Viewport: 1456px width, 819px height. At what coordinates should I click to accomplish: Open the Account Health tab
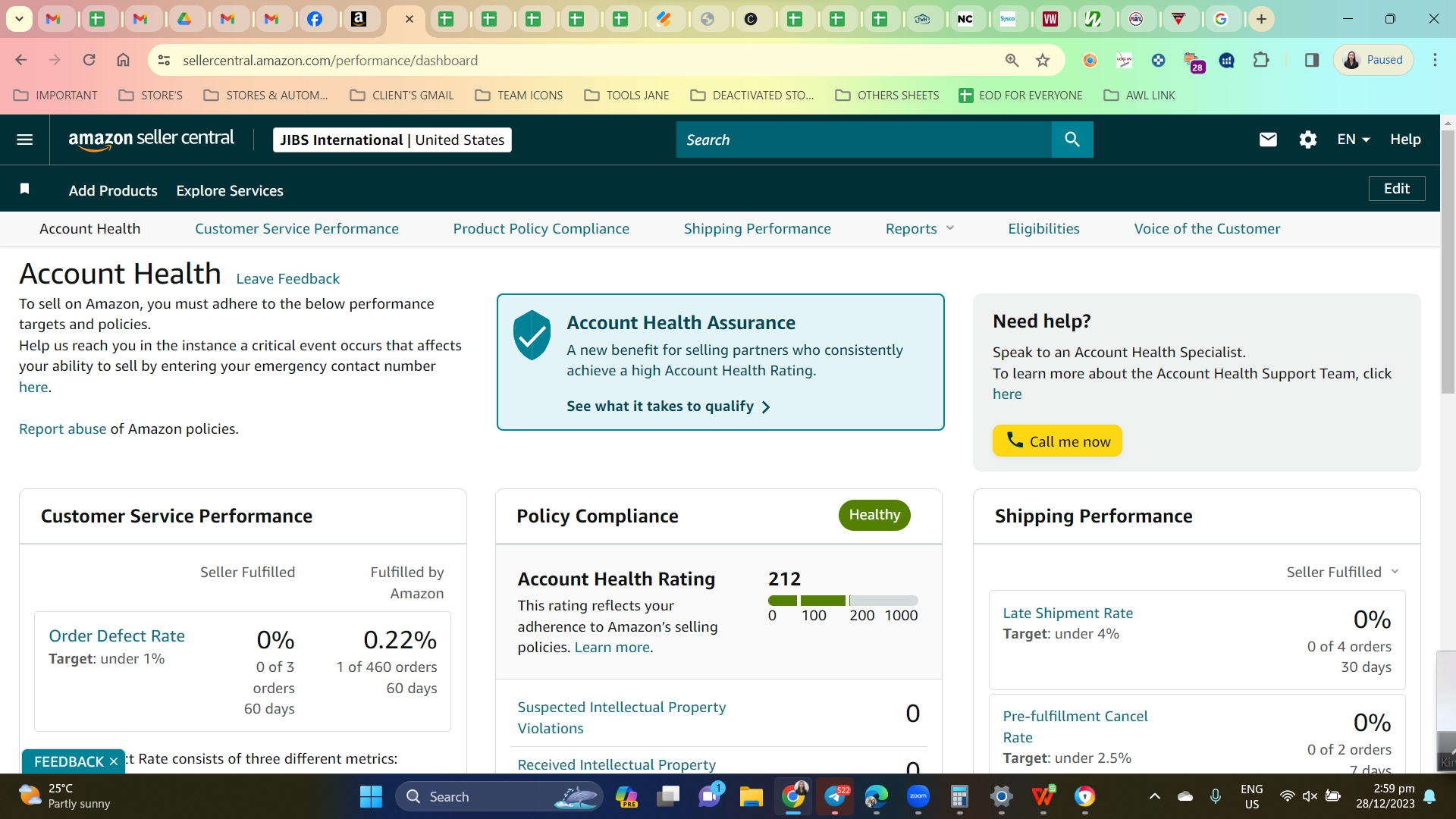89,228
